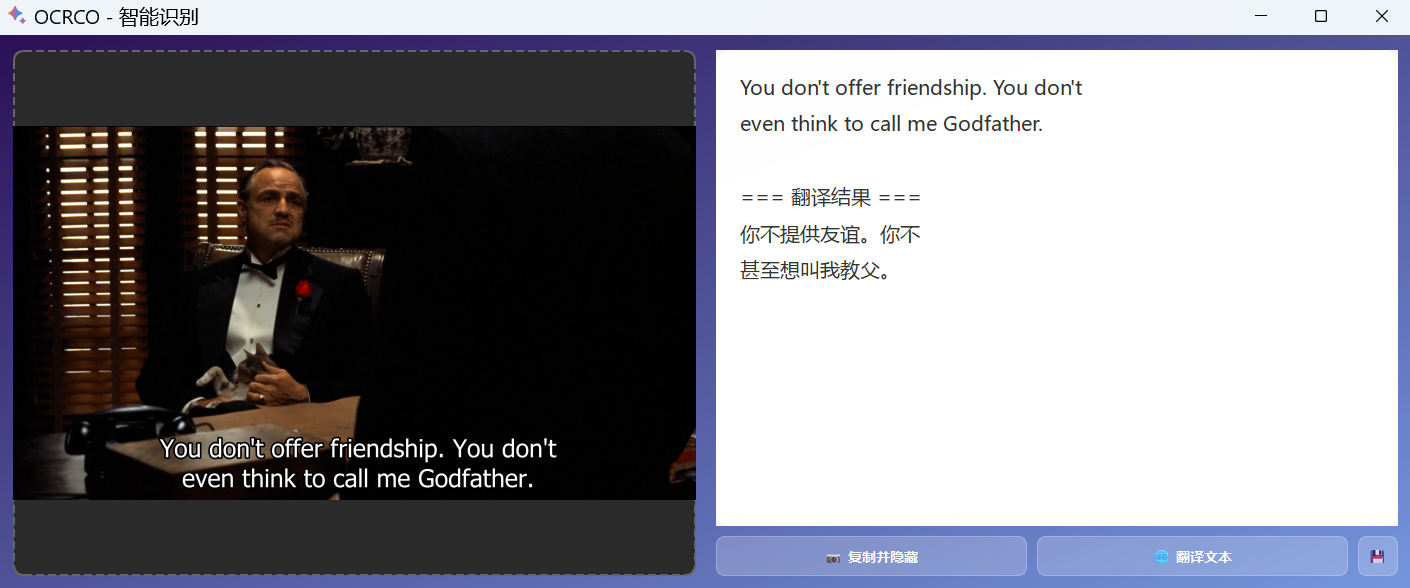Image resolution: width=1410 pixels, height=588 pixels.
Task: Click first result line 'You don't offer friendship. You don't'
Action: pyautogui.click(x=911, y=88)
